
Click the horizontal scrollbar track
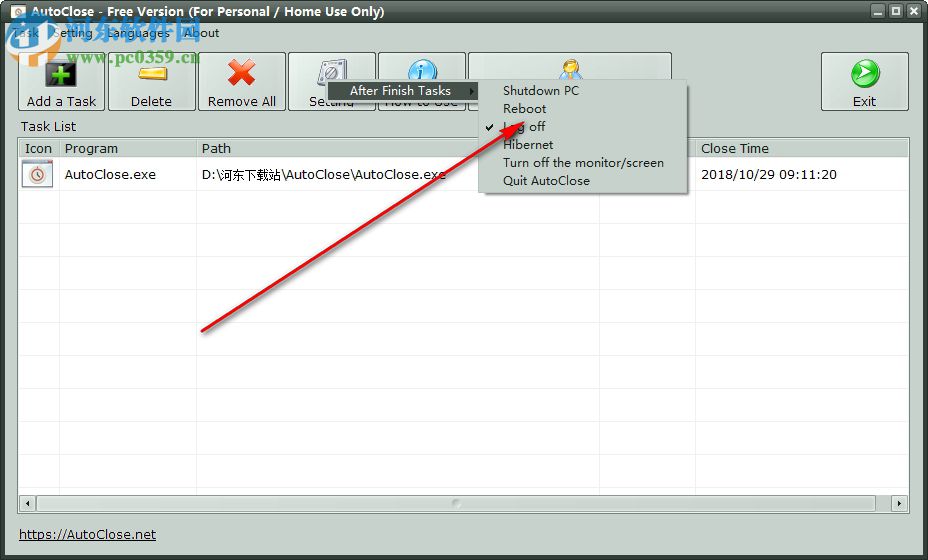[456, 504]
